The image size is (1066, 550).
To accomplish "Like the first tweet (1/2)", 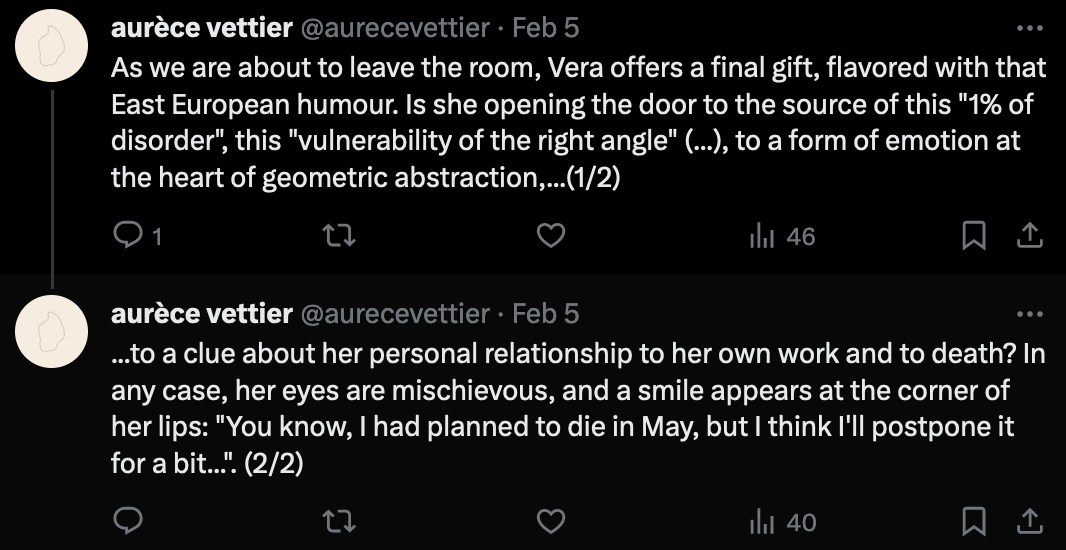I will [x=552, y=236].
